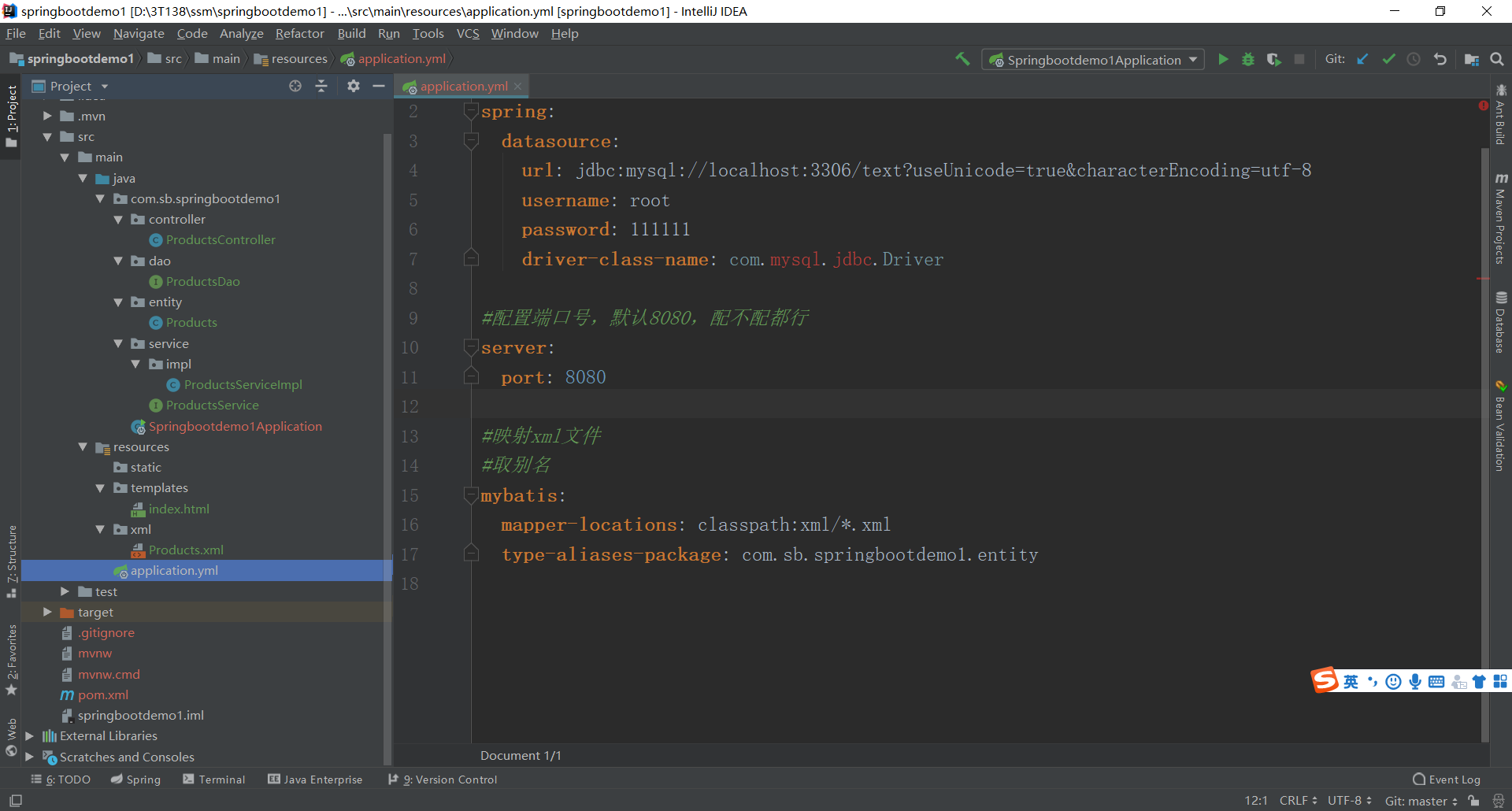Toggle the Web tool window button
The height and width of the screenshot is (811, 1512).
pyautogui.click(x=11, y=736)
